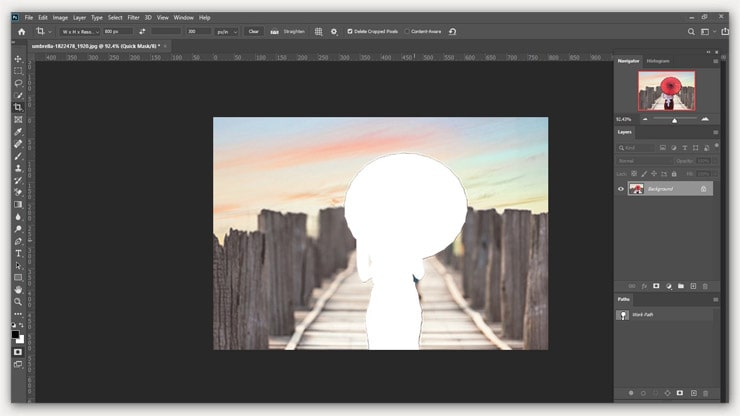Click the Navigator zoom slider
740x416 pixels.
(673, 120)
